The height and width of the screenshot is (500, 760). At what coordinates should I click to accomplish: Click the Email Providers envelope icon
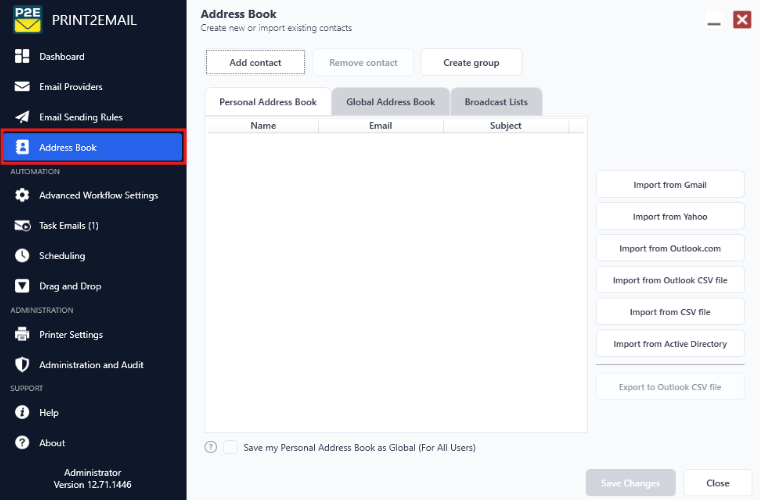(x=22, y=86)
